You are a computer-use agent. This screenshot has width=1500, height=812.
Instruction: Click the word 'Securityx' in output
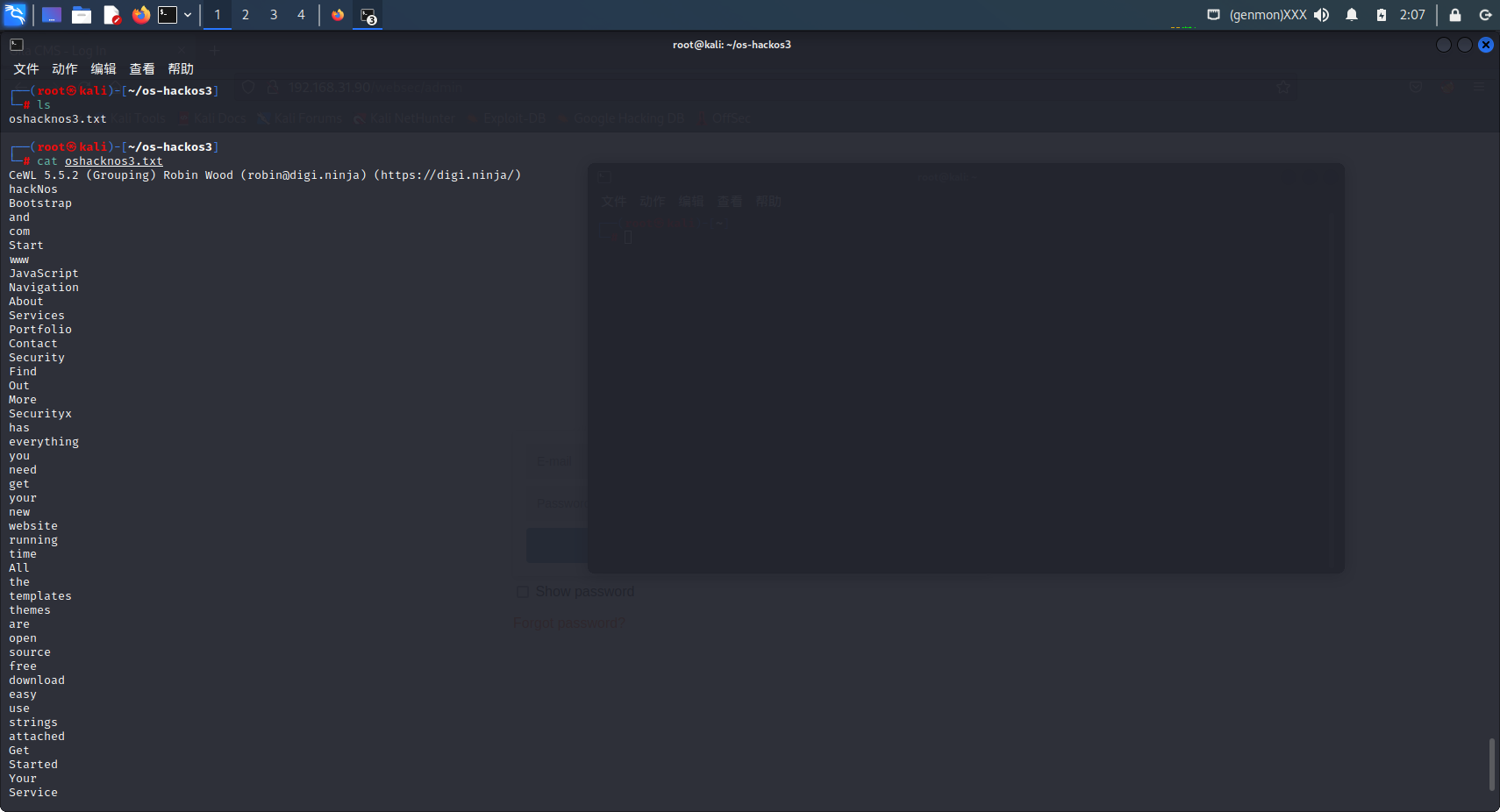click(x=40, y=414)
